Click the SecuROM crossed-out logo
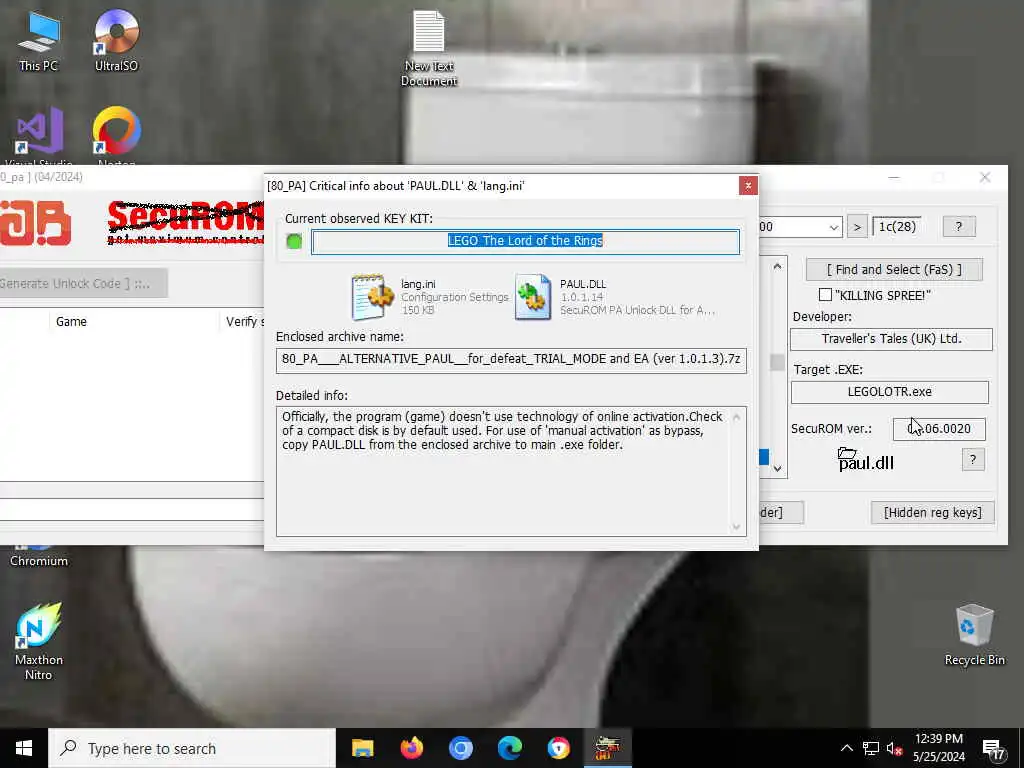Screen dimensions: 1024x768 185,222
